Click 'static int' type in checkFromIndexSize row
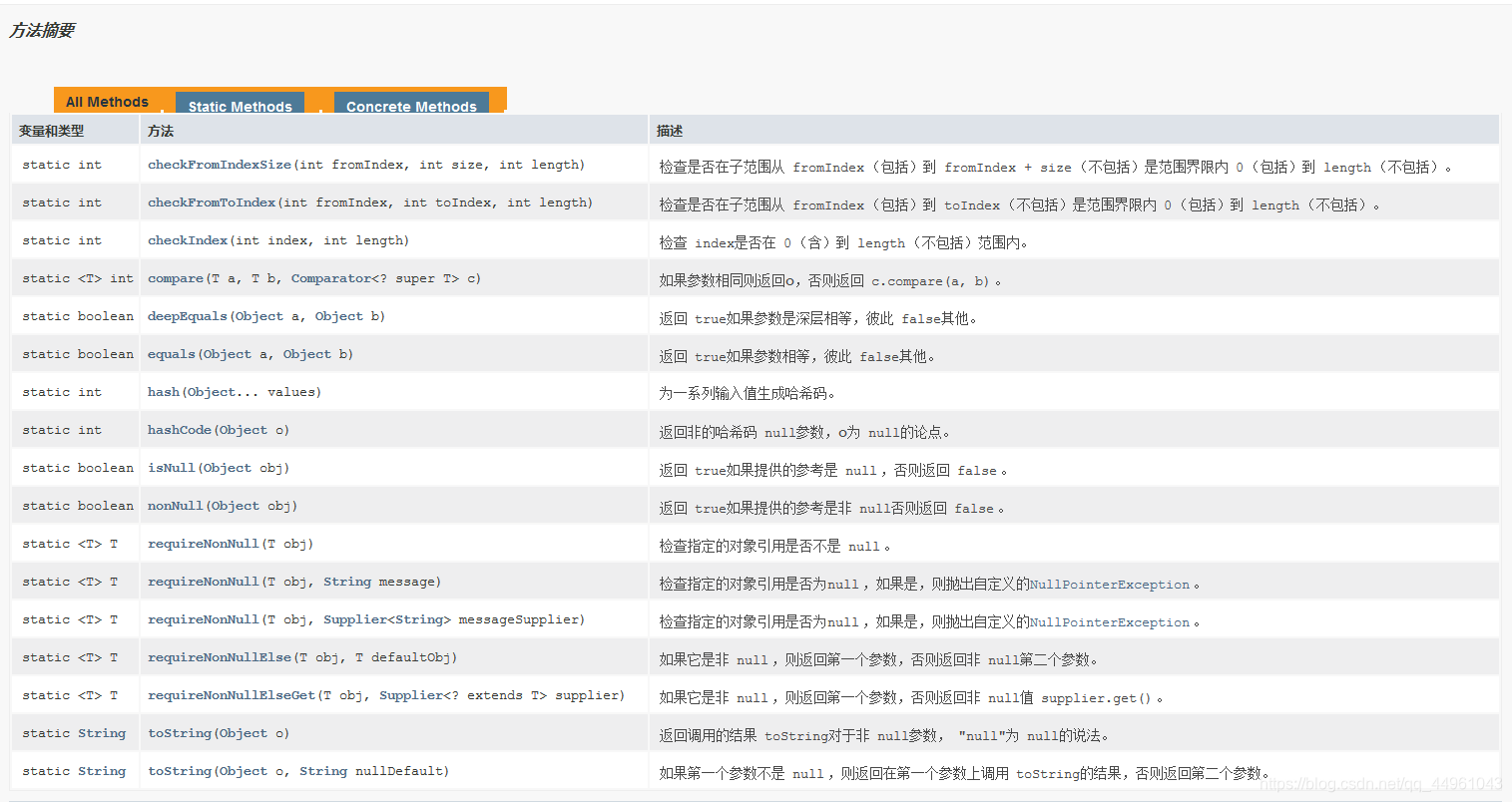This screenshot has width=1512, height=802. pos(62,165)
